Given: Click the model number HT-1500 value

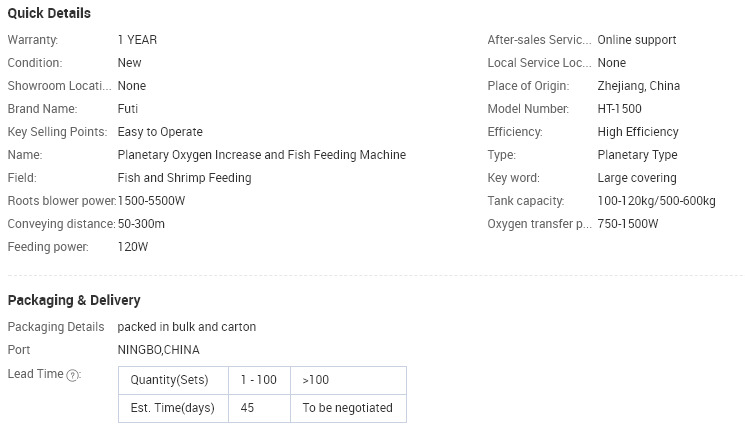Looking at the screenshot, I should [620, 108].
